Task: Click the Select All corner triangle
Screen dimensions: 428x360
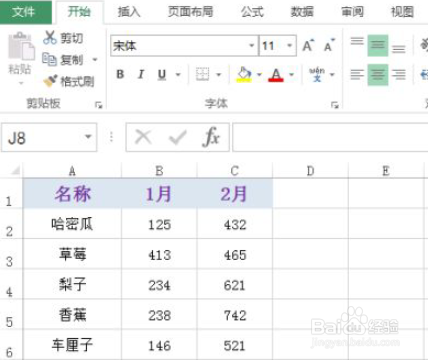Action: click(15, 171)
